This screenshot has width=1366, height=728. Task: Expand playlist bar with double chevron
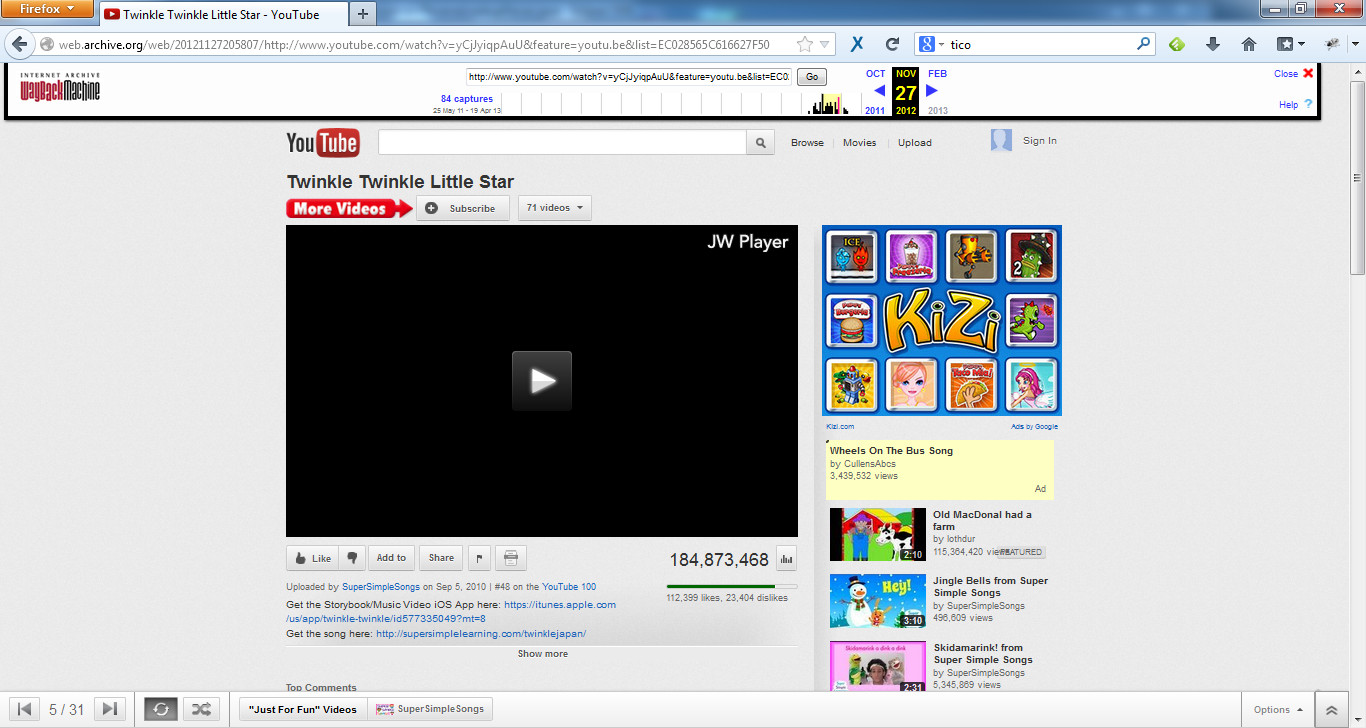pyautogui.click(x=1331, y=709)
